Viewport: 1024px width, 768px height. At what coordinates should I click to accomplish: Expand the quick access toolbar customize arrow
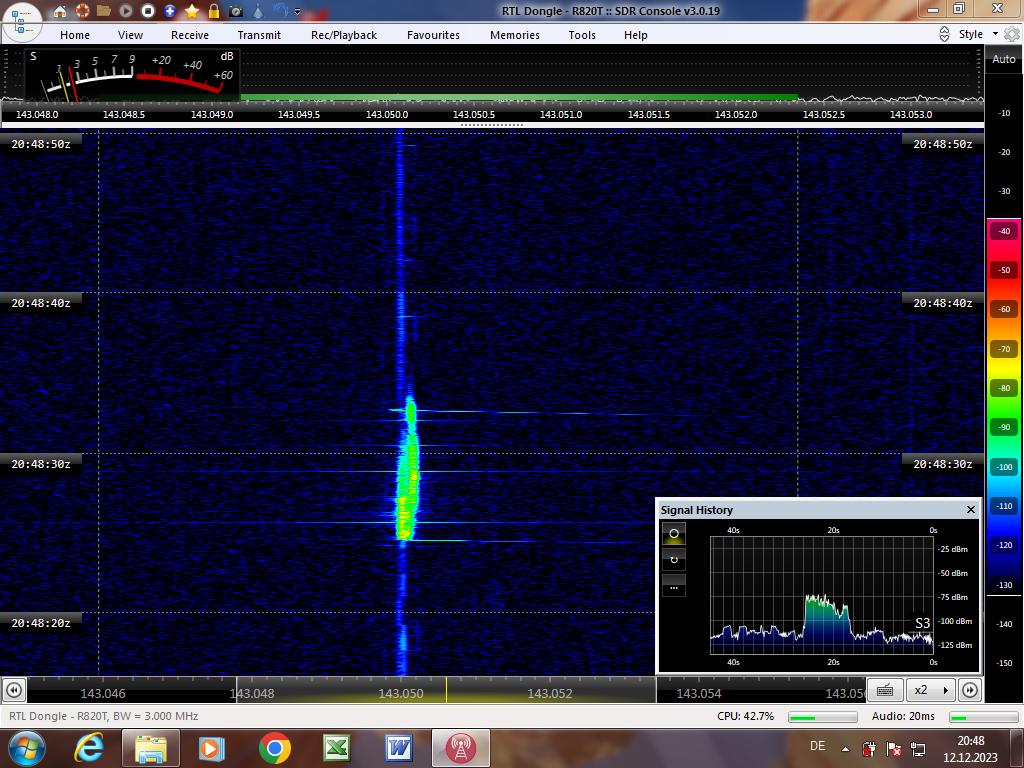coord(298,11)
